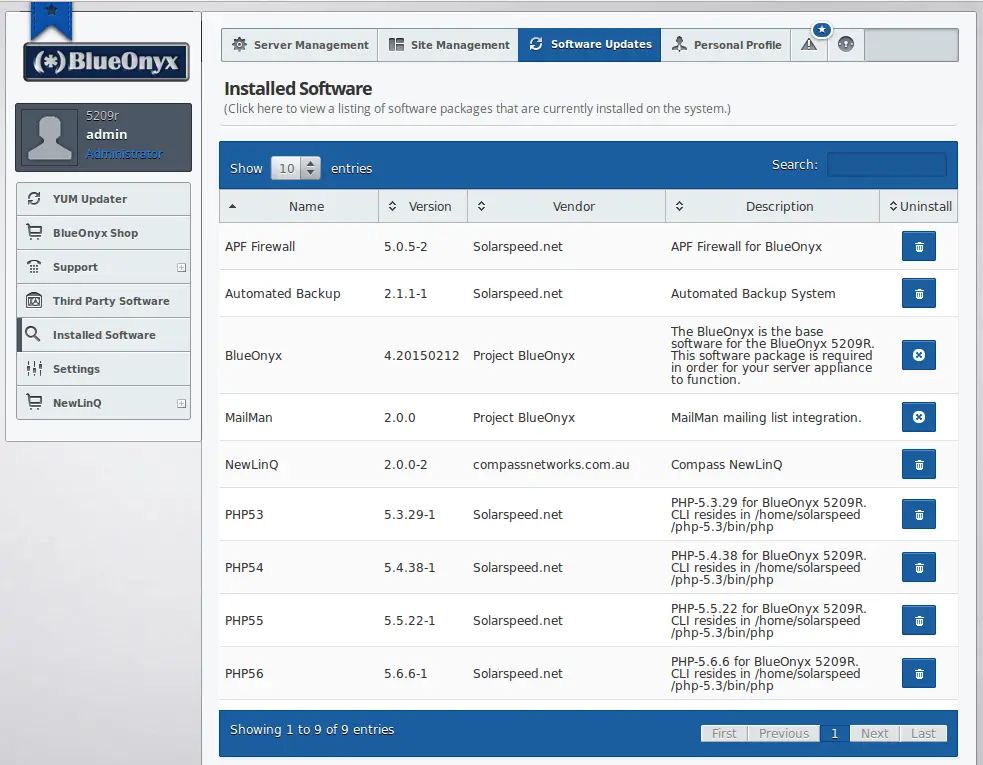983x765 pixels.
Task: Click the admin user avatar picture
Action: coord(50,137)
